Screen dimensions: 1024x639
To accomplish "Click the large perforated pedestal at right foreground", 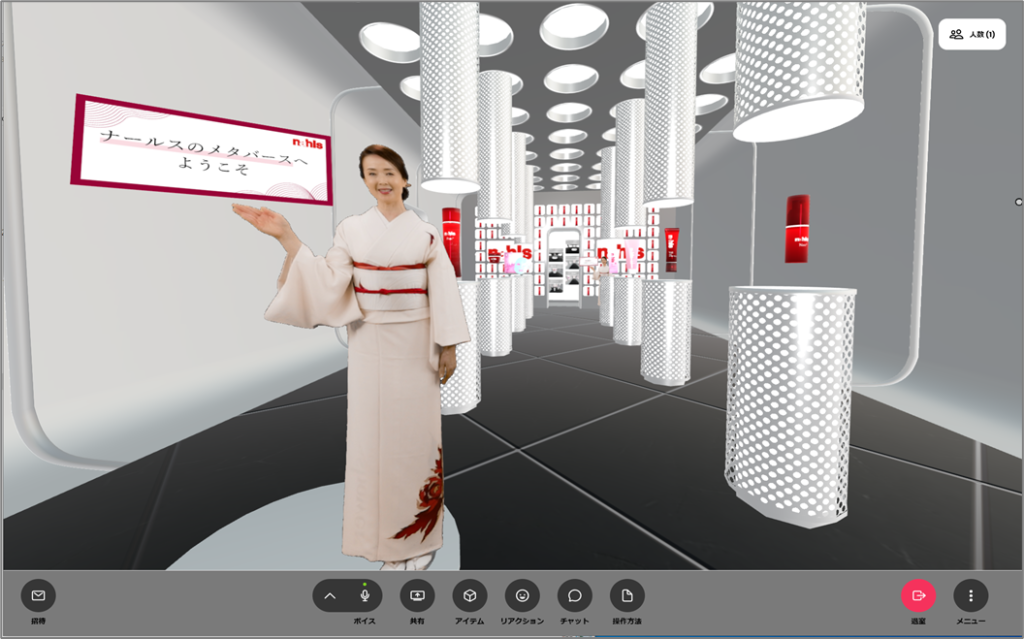I will (790, 400).
